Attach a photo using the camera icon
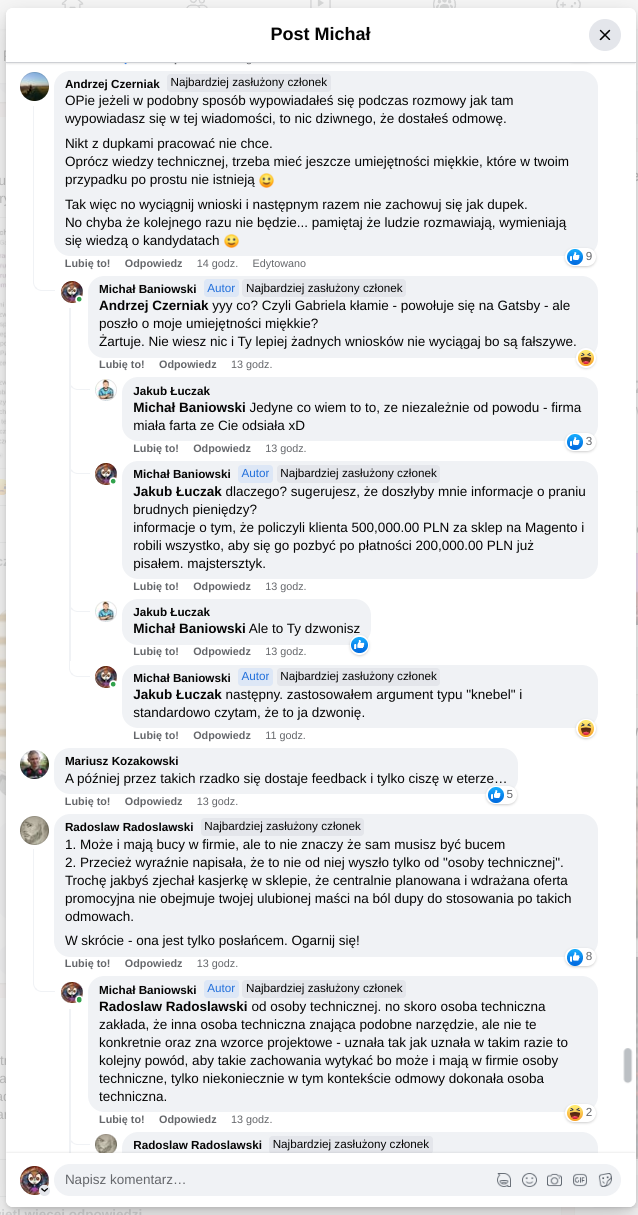The image size is (638, 1215). tap(554, 1180)
